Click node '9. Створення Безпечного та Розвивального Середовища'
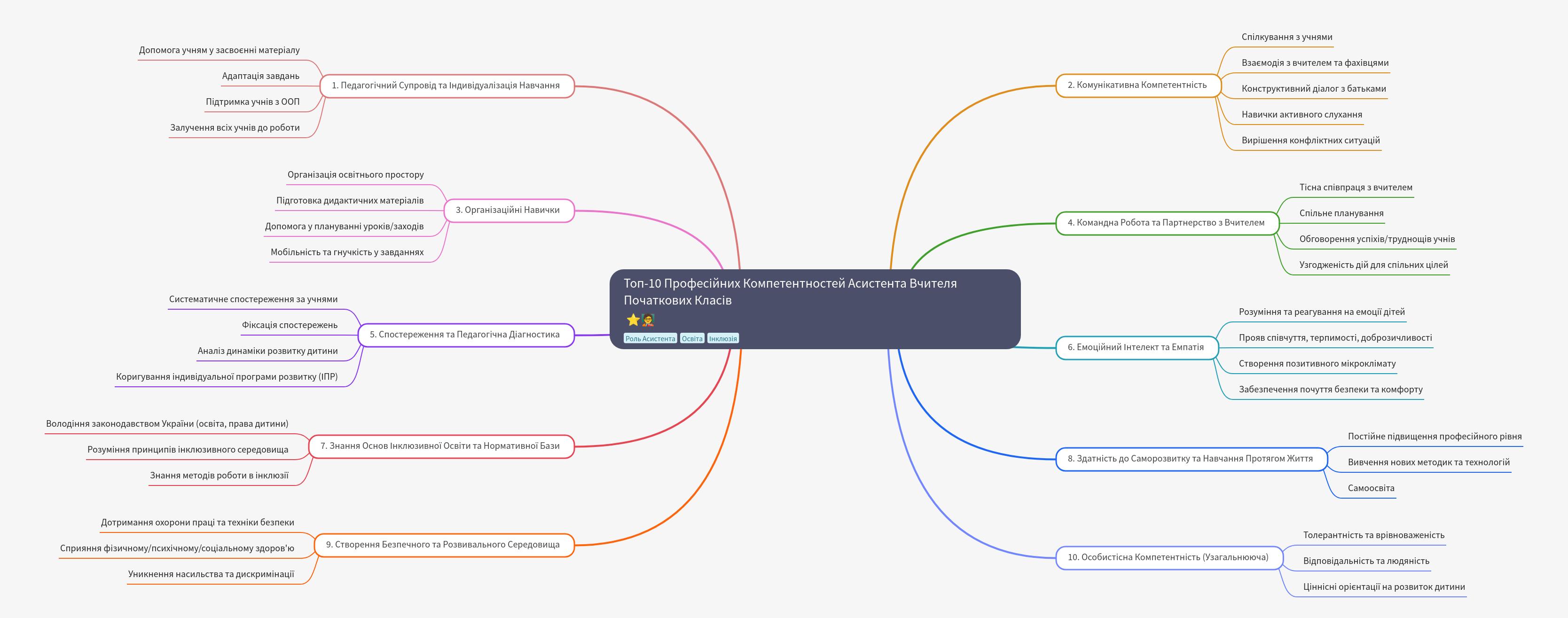1568x618 pixels. point(442,545)
